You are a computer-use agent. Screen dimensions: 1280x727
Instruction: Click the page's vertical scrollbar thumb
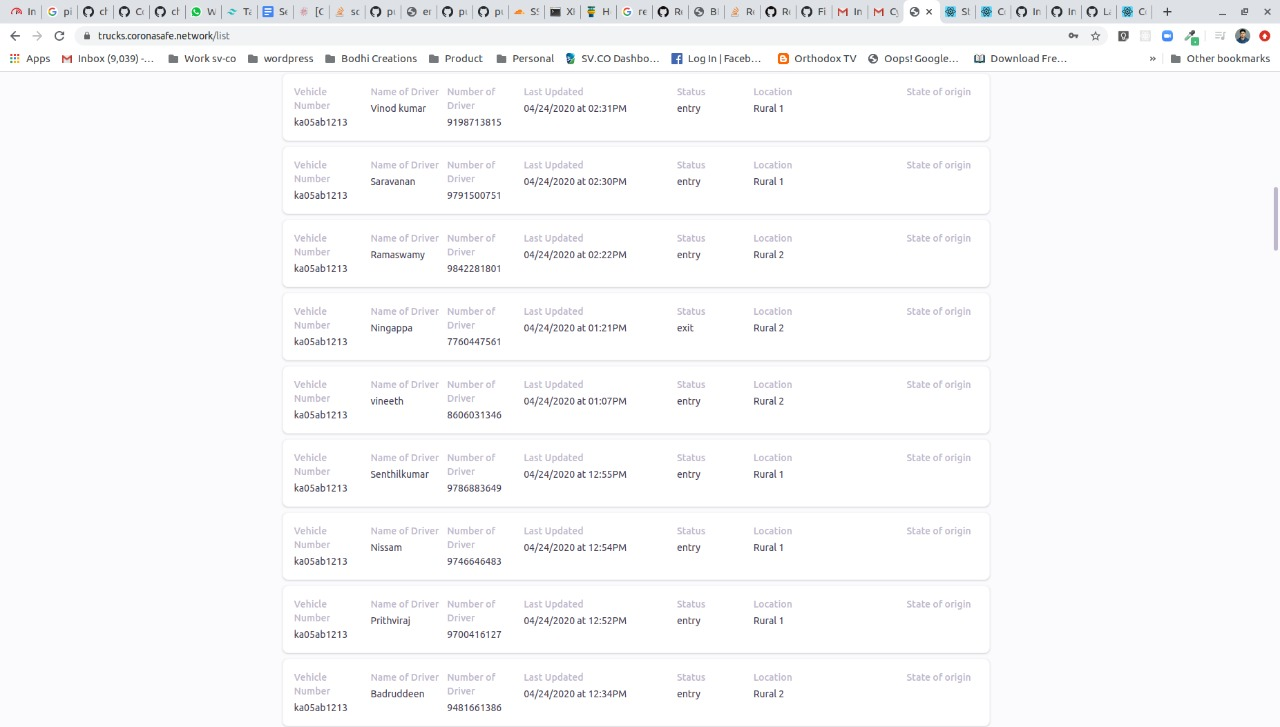(x=1275, y=218)
